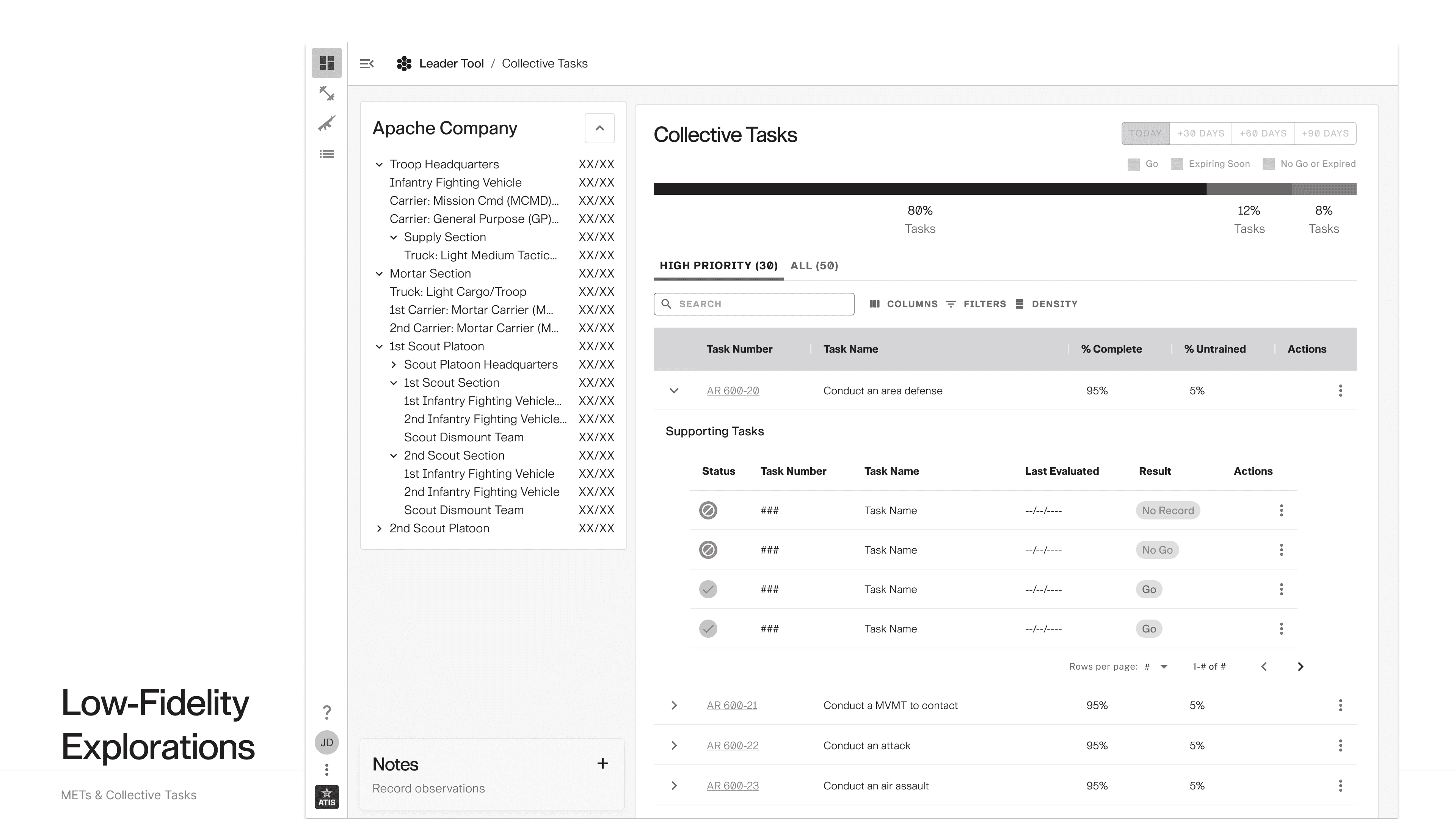Click the rifle weapons icon in sidebar
Image resolution: width=1456 pixels, height=819 pixels.
pyautogui.click(x=327, y=123)
